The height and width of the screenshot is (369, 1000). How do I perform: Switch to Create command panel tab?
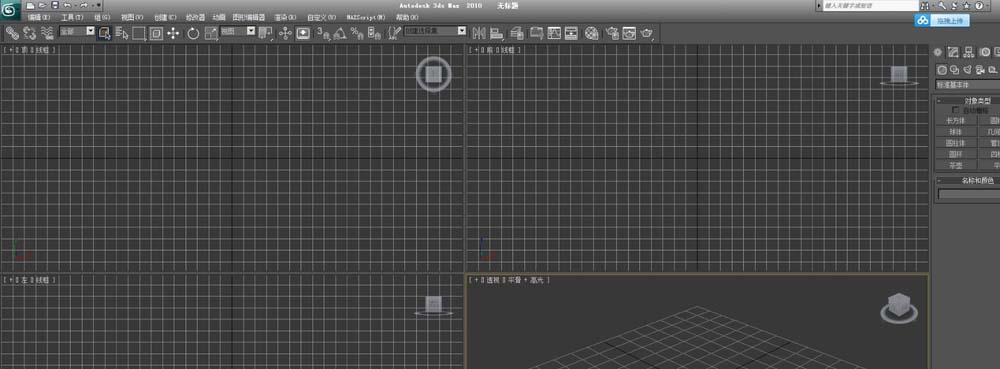[x=937, y=52]
